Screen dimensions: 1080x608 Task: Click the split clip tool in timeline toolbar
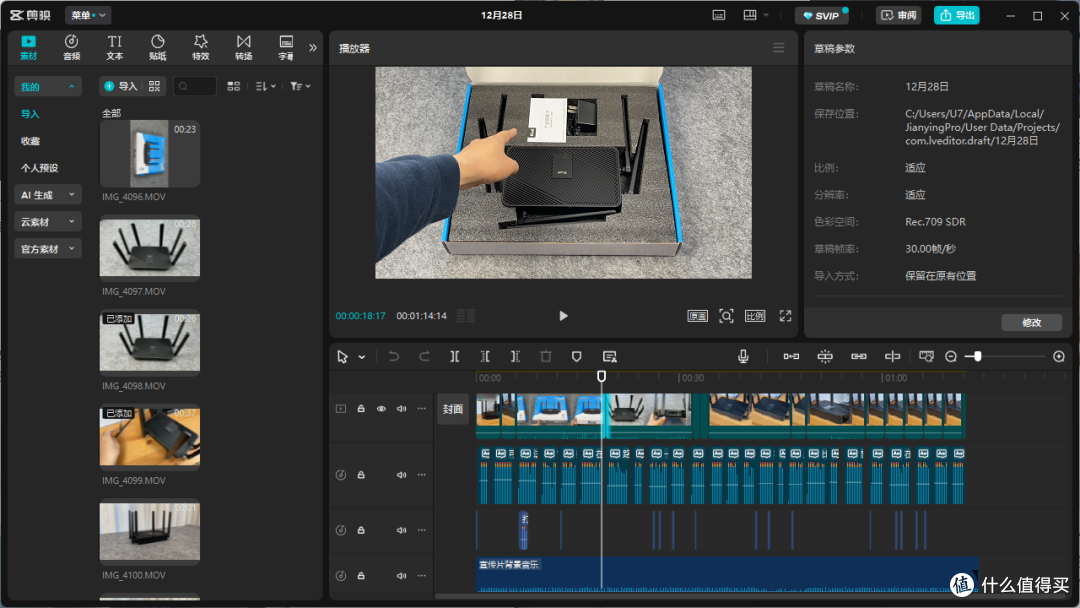455,356
